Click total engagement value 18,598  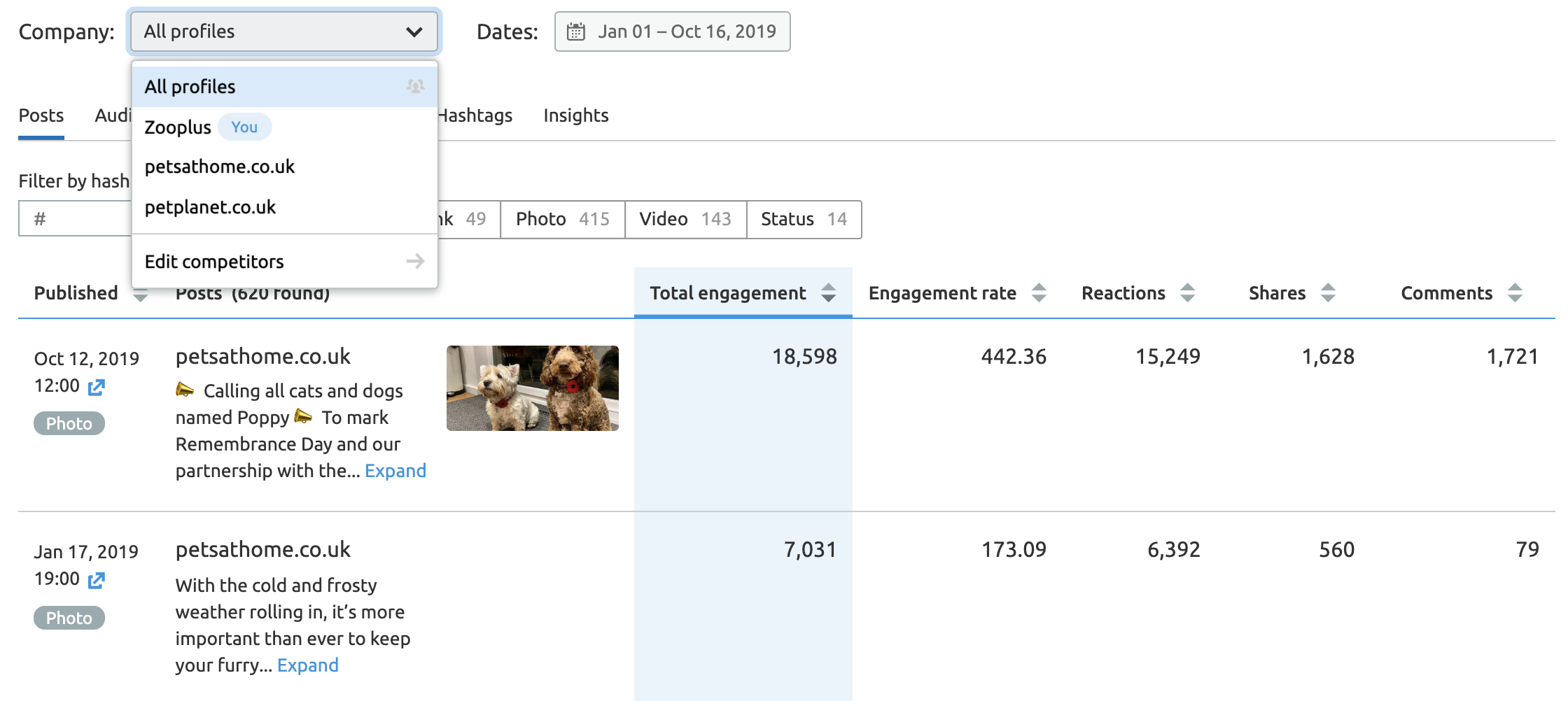804,357
